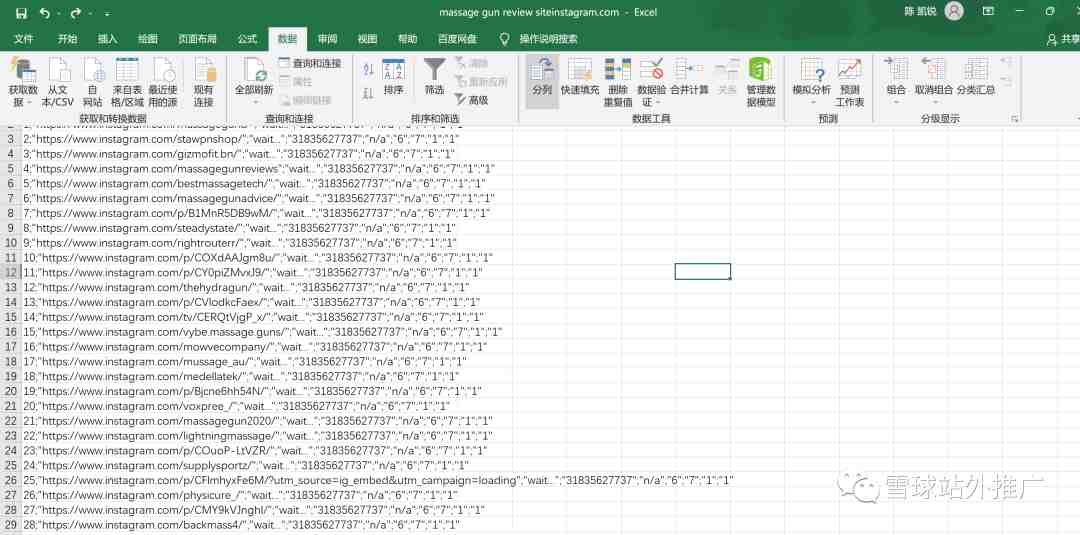This screenshot has height=535, width=1080.
Task: Select the cell containing instagram.com/thehydragun/
Action: [x=247, y=286]
